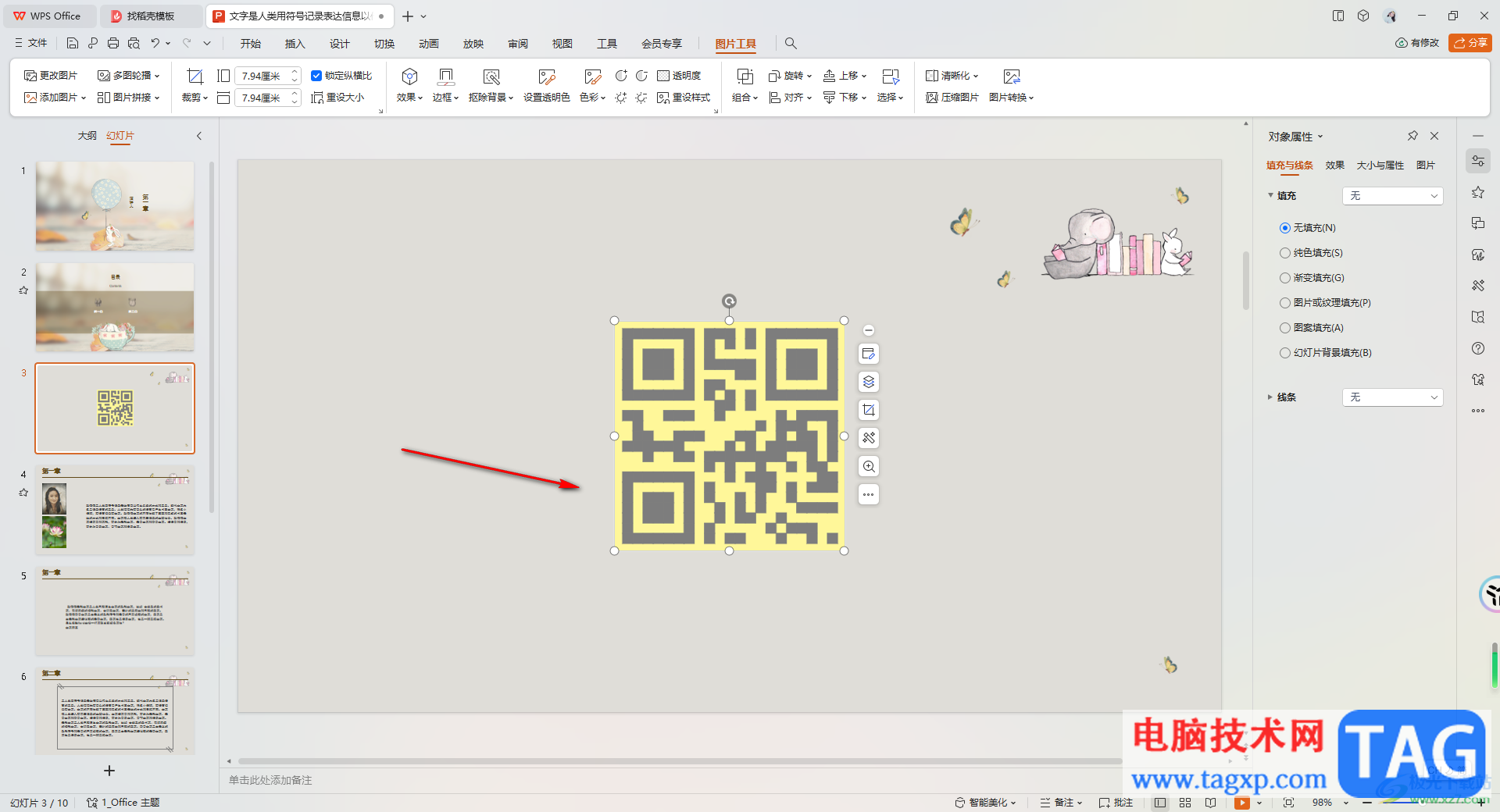Click the rotation handle above QR image
The image size is (1500, 812).
tap(729, 301)
